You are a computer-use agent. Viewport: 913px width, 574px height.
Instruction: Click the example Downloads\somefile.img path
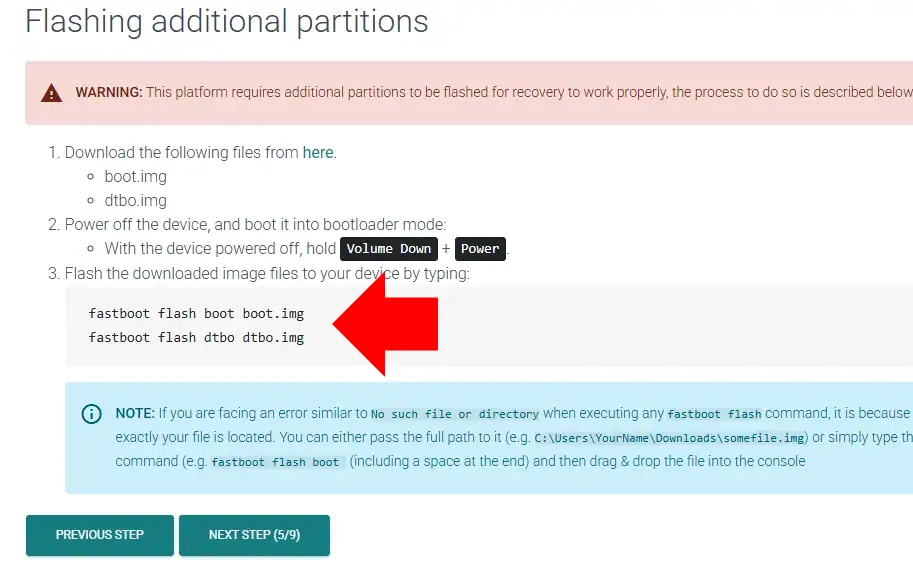pyautogui.click(x=670, y=438)
